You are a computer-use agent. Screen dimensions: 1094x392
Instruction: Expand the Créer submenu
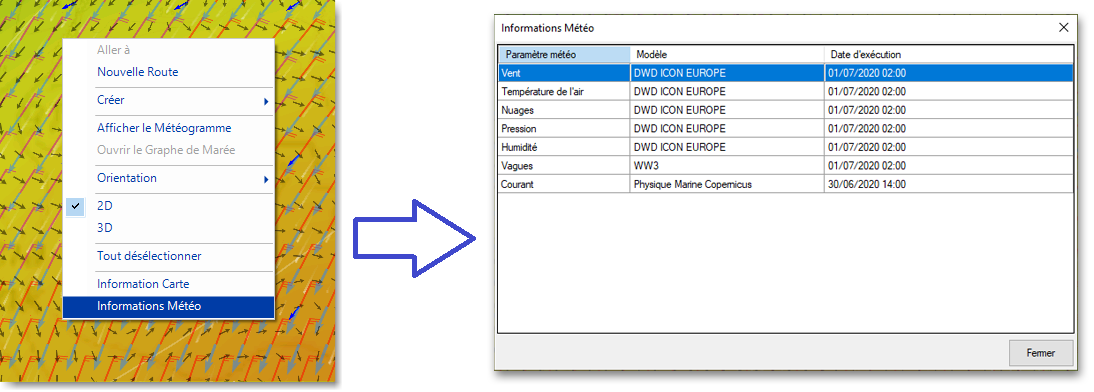coord(168,100)
